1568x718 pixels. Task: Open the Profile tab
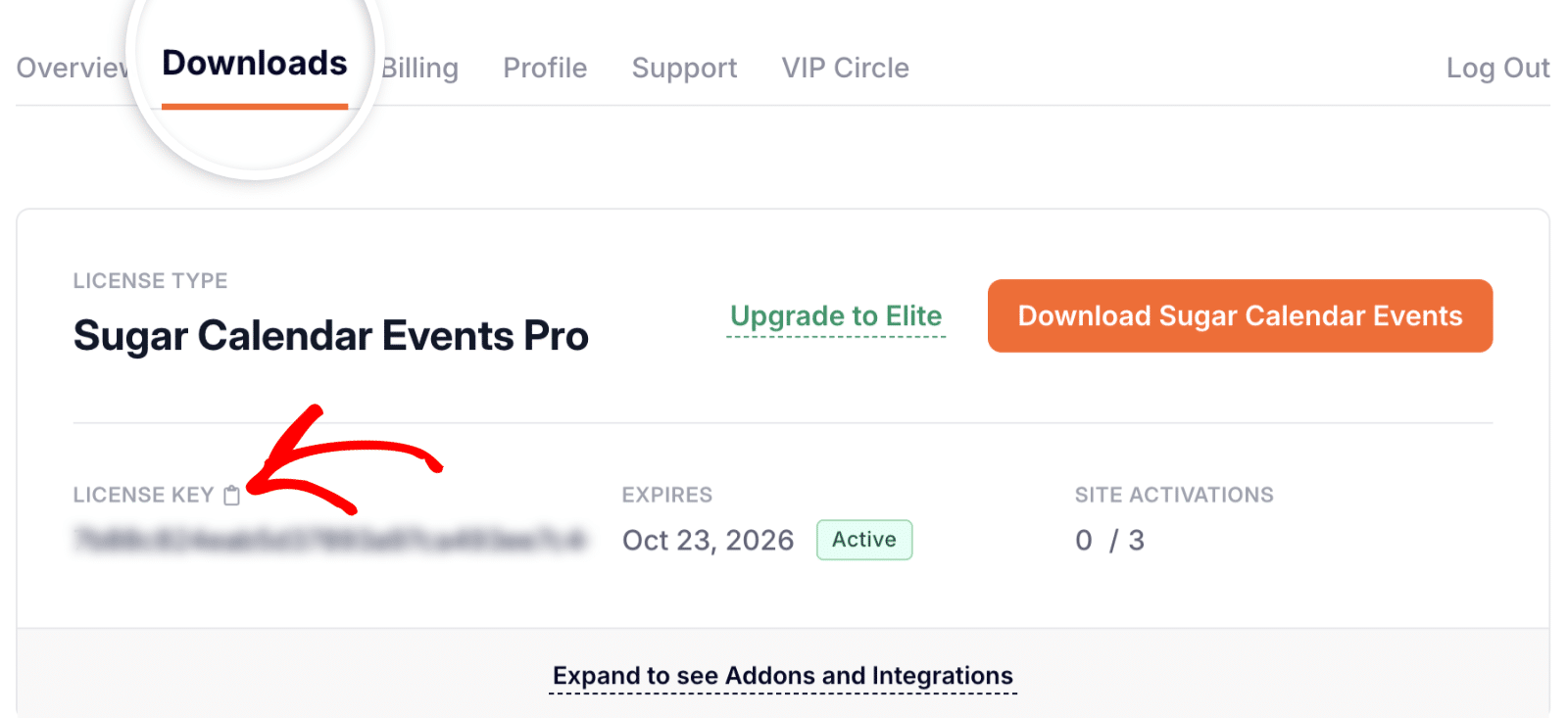[545, 68]
